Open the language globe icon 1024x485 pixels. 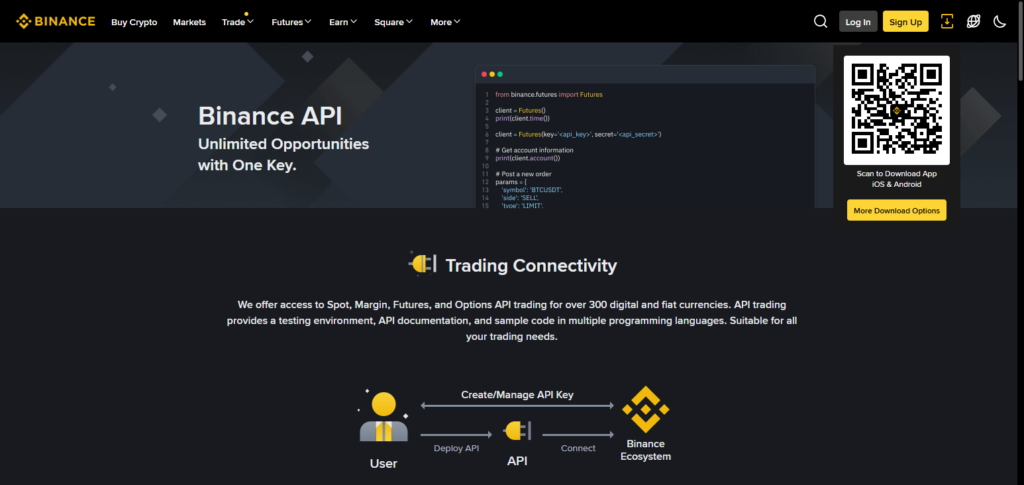click(974, 22)
